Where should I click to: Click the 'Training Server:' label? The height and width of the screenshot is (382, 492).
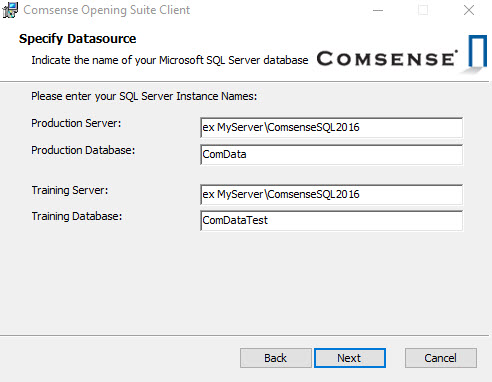coord(70,190)
